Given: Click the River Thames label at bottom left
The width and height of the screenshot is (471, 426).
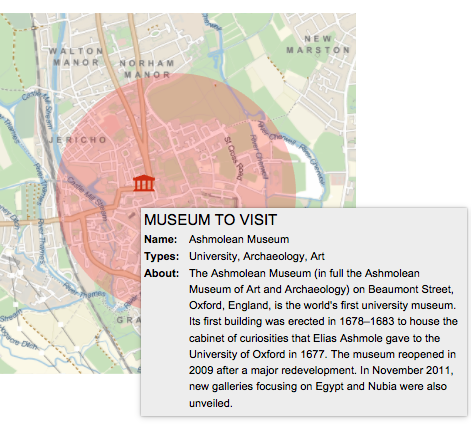Looking at the screenshot, I should tap(84, 290).
